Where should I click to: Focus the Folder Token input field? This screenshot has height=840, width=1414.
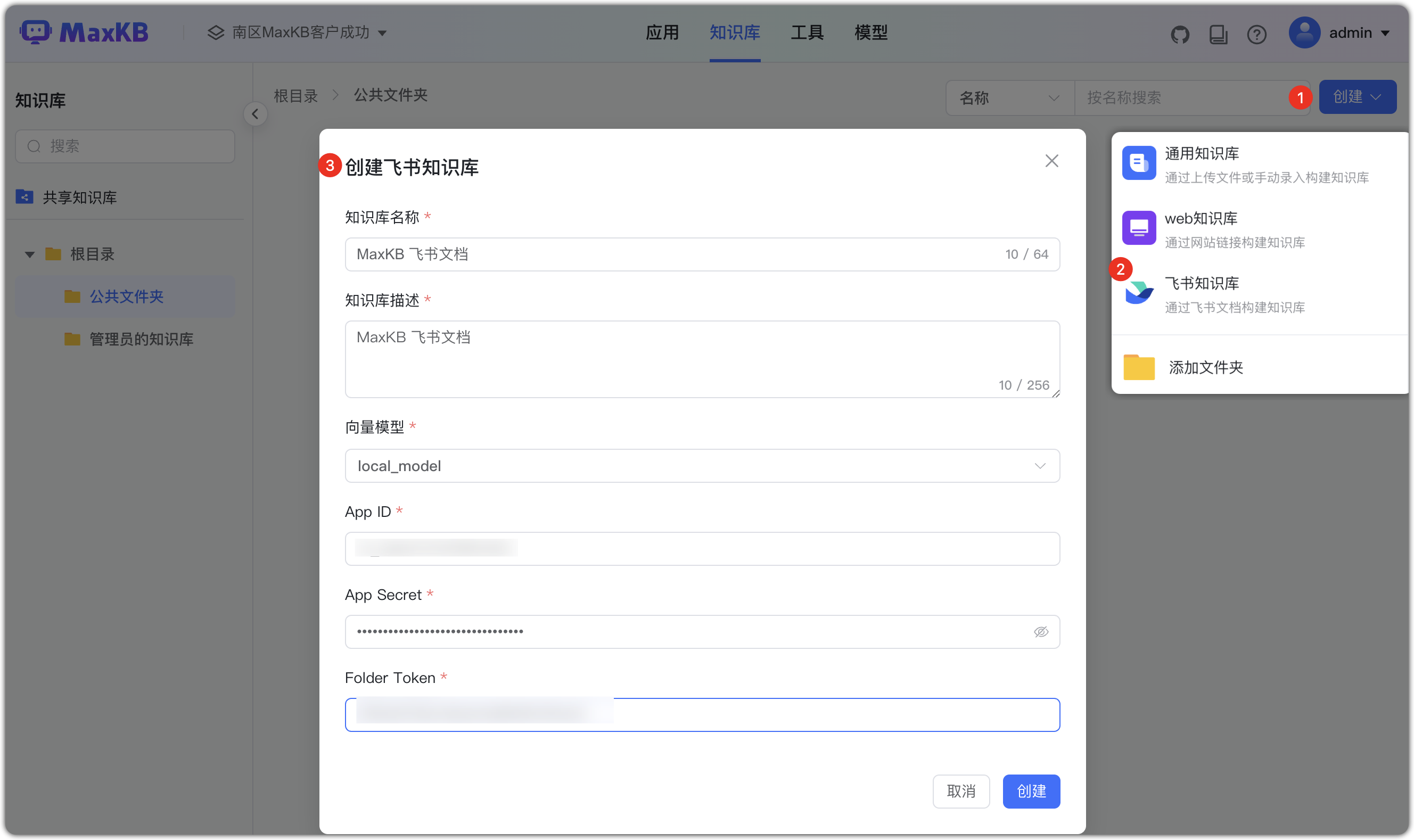(x=702, y=714)
